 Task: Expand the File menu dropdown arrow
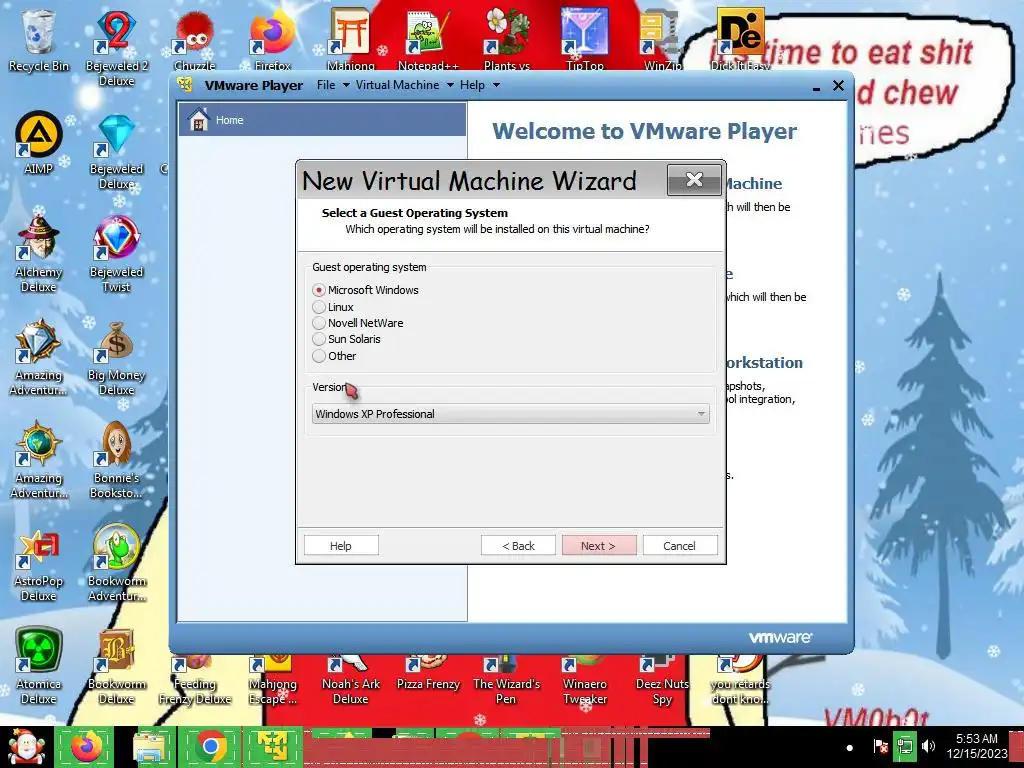click(x=346, y=85)
